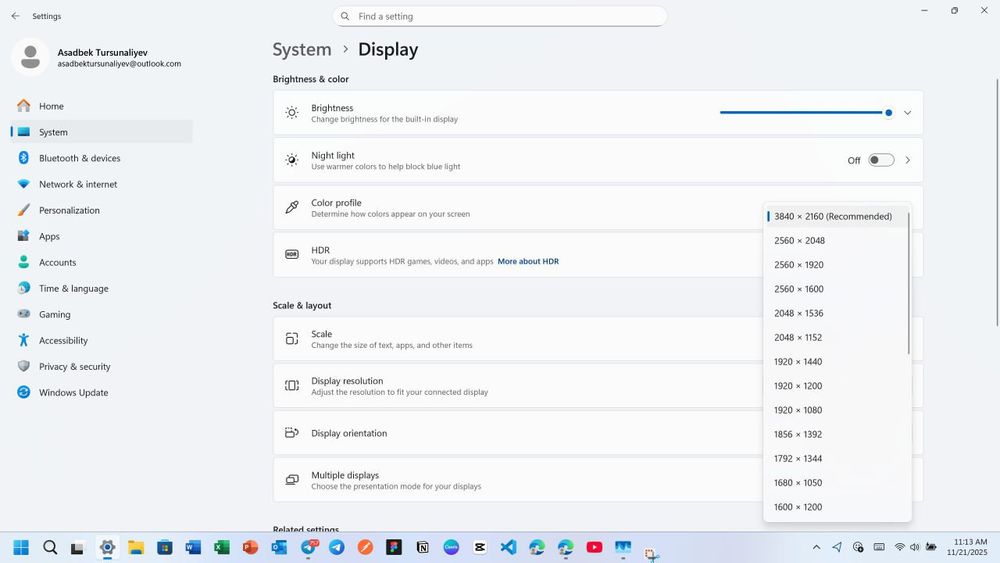1000x563 pixels.
Task: Select 3840 × 2160 (Recommended) resolution
Action: [x=832, y=216]
